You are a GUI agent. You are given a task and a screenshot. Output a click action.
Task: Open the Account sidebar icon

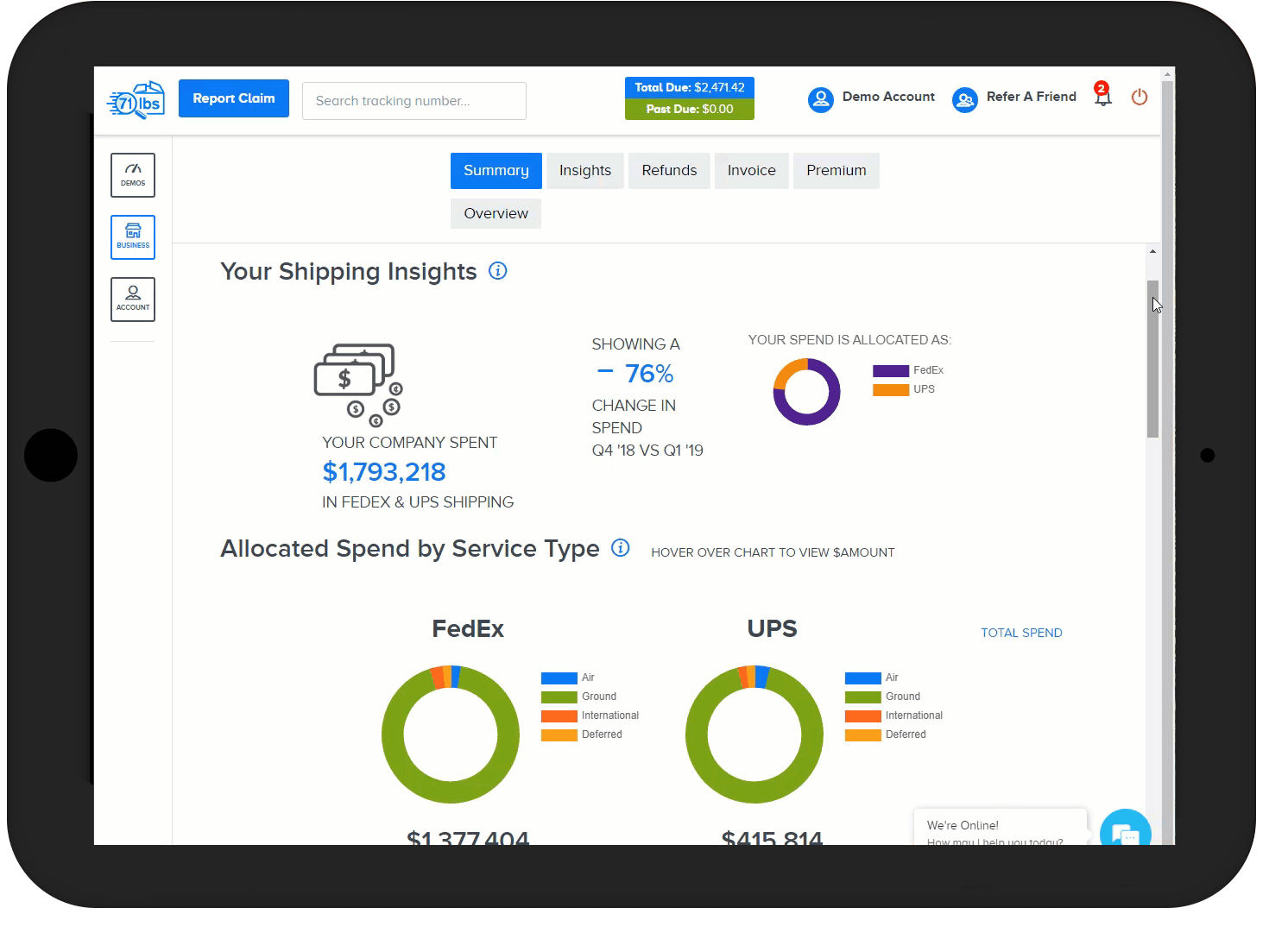133,299
